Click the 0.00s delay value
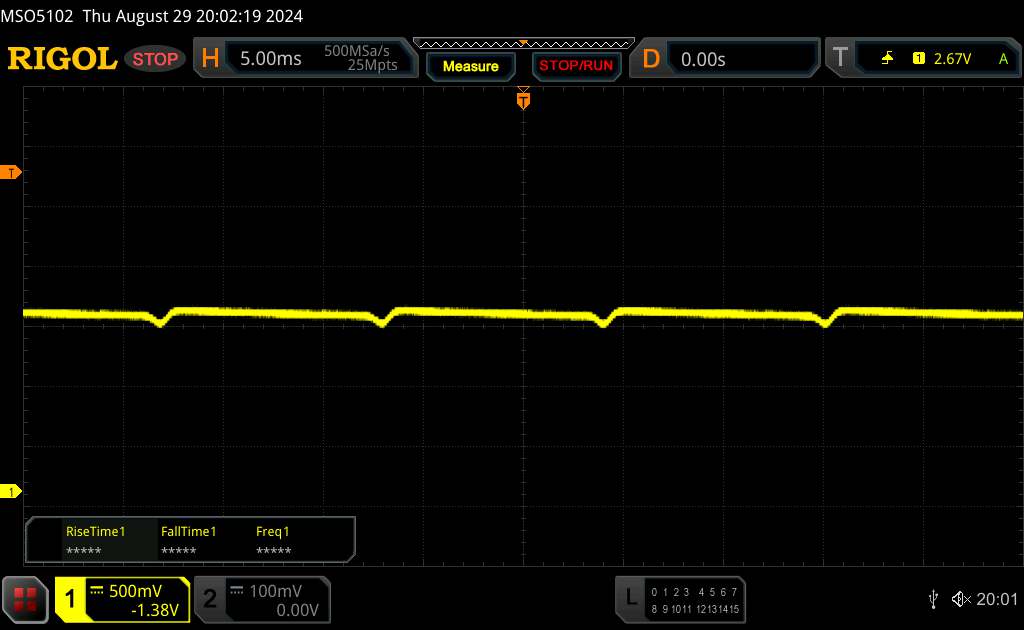 point(703,59)
